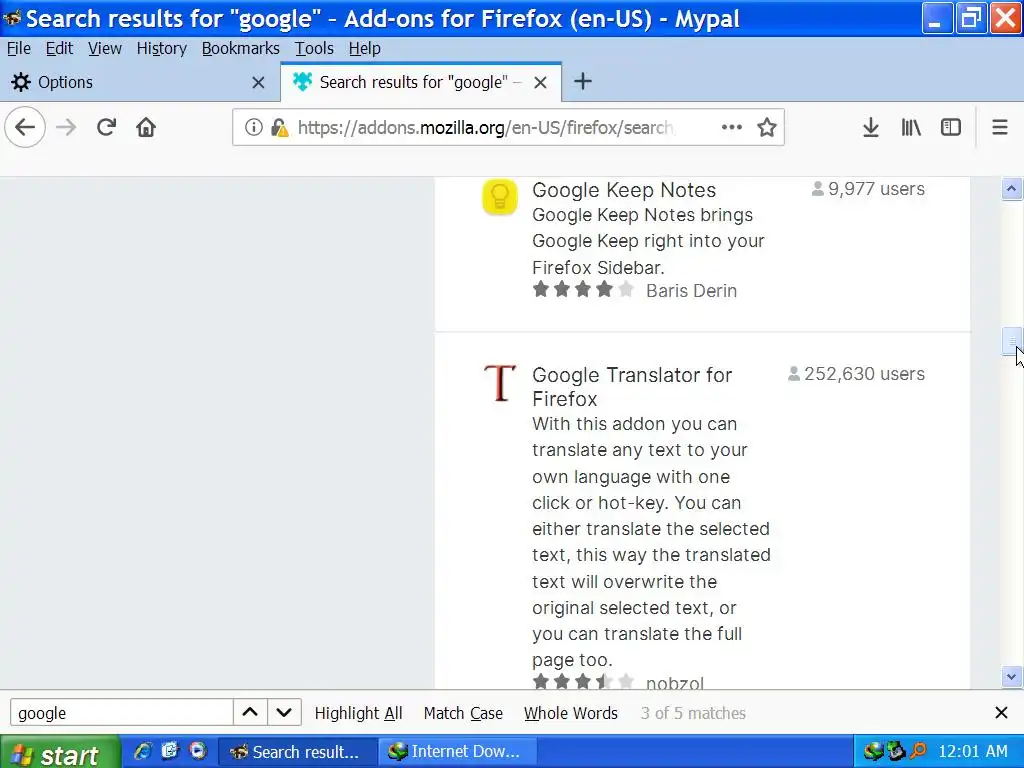This screenshot has height=768, width=1024.
Task: Open the History menu
Action: (161, 48)
